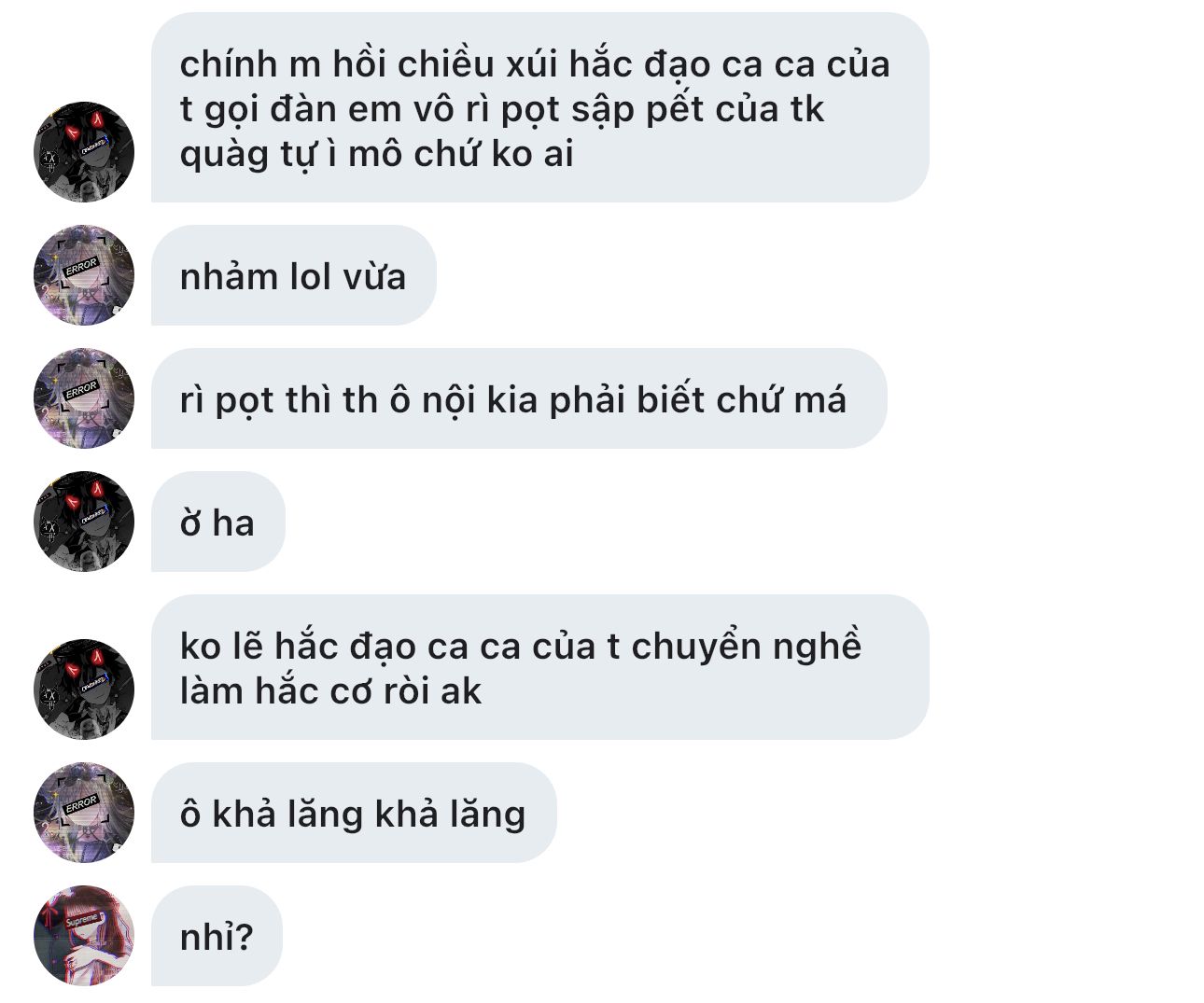
Task: Tap red-eyed avatar beside "ờ ha"
Action: pyautogui.click(x=84, y=522)
